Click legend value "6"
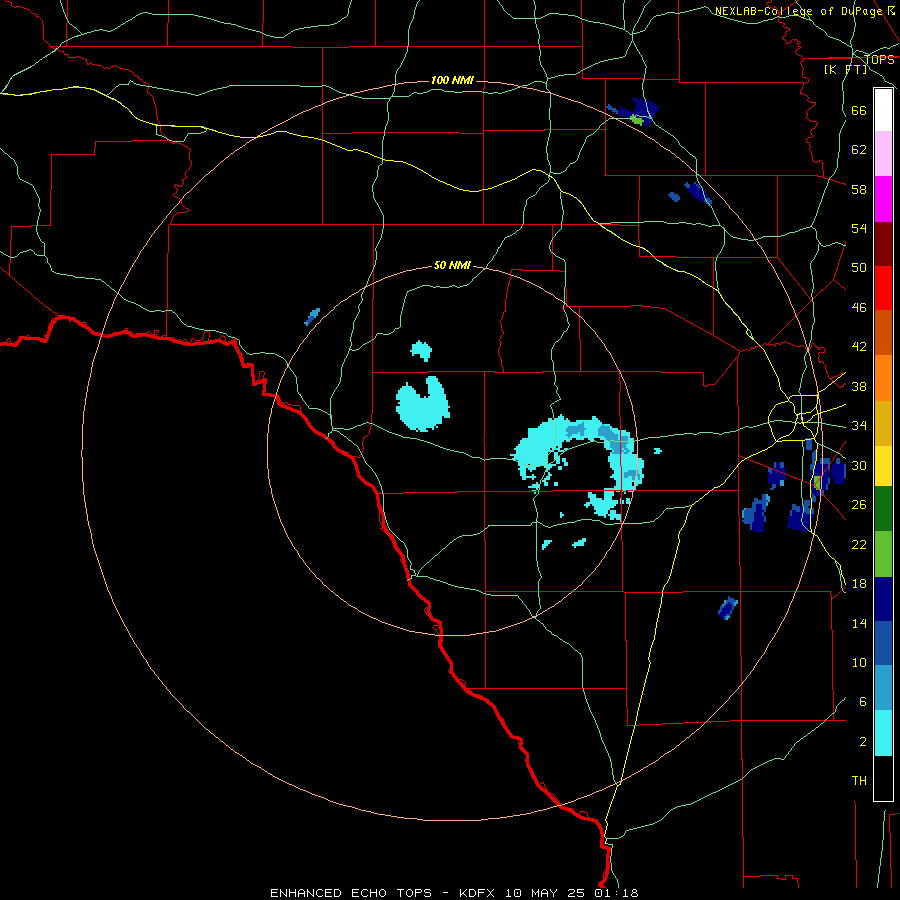 (863, 701)
